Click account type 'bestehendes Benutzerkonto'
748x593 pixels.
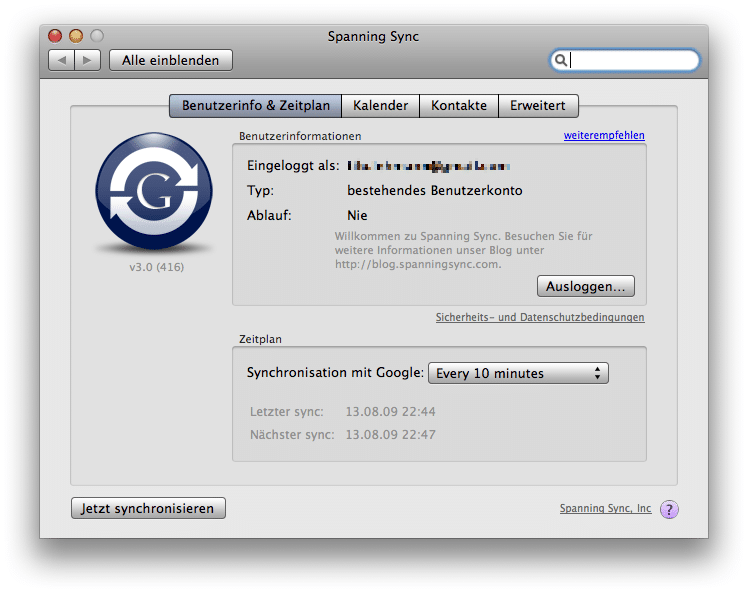(435, 190)
